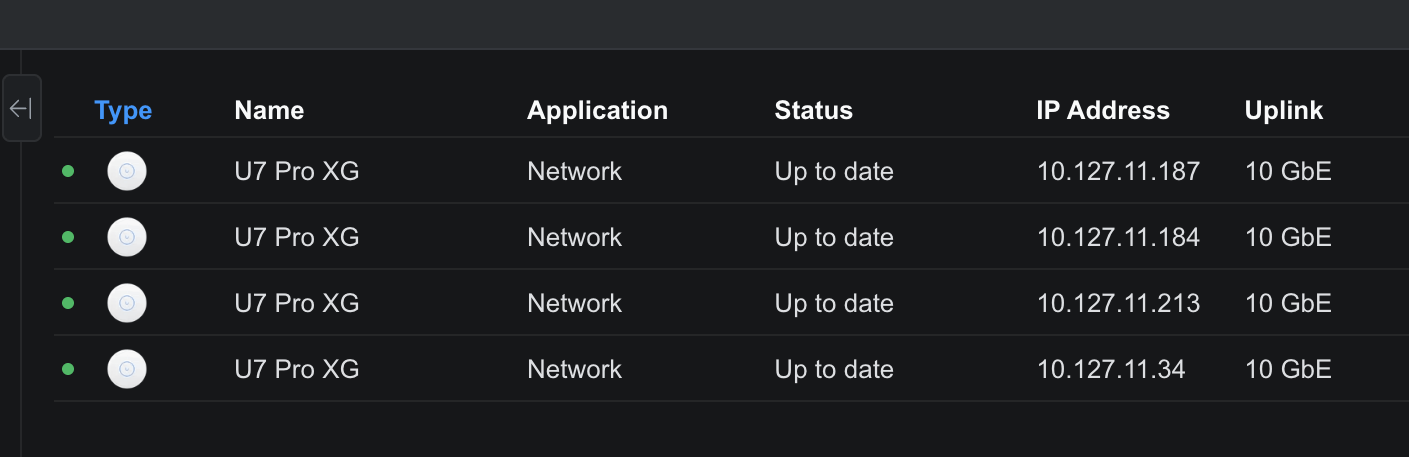Click green status dot for 10.127.11.187 device

(x=68, y=171)
